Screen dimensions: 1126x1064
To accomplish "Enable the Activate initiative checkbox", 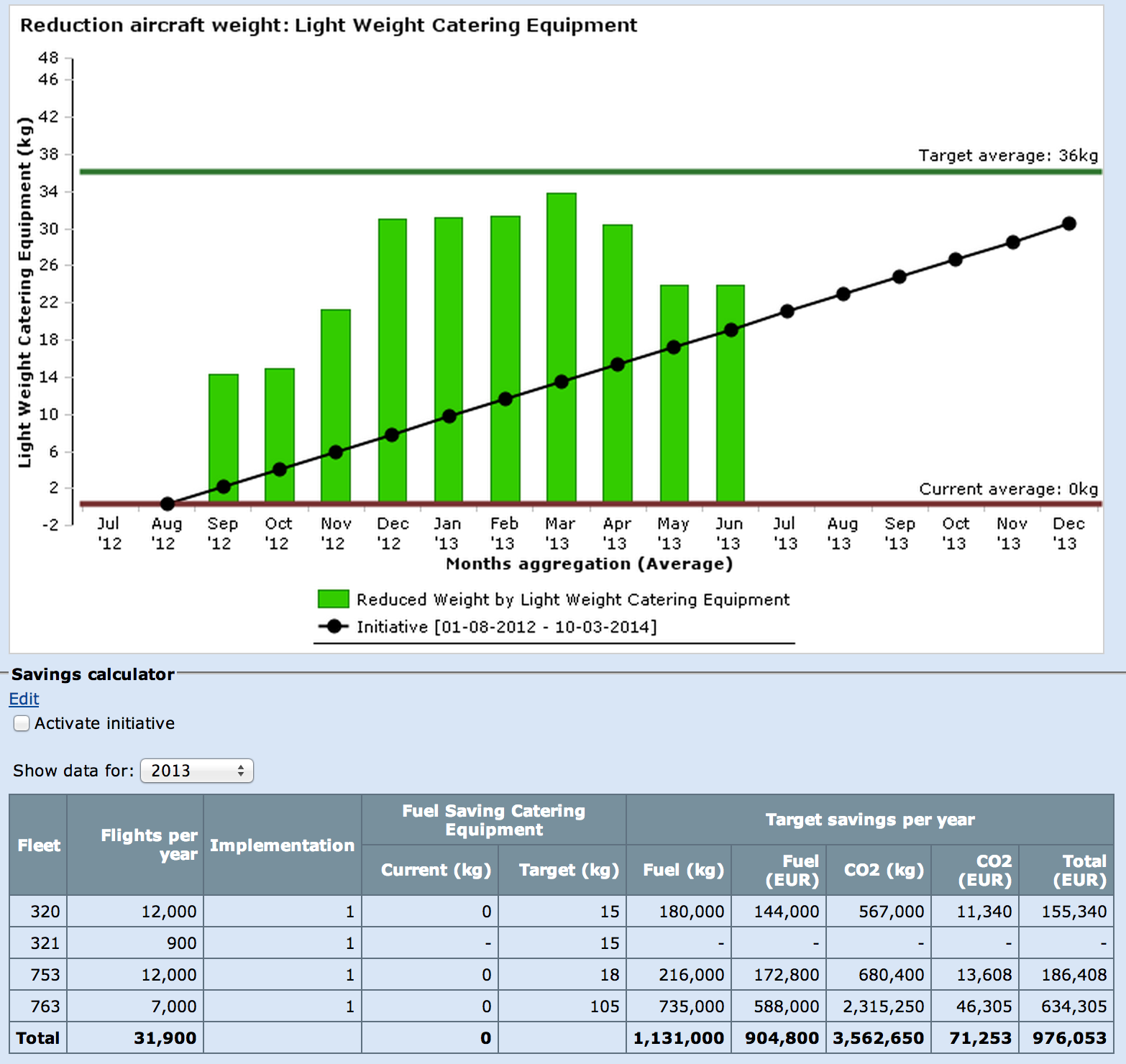I will click(22, 723).
